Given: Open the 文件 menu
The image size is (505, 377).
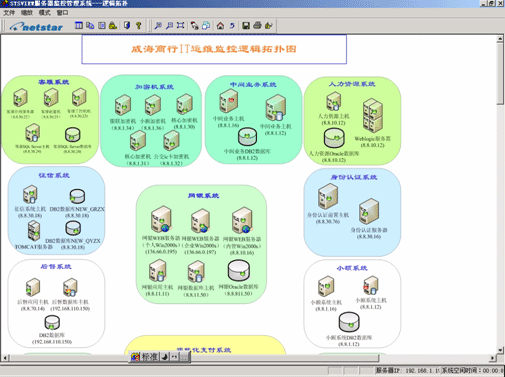Looking at the screenshot, I should tap(9, 13).
